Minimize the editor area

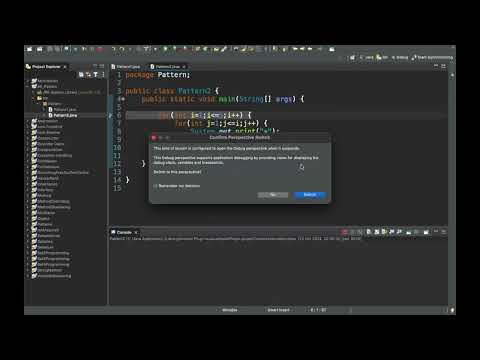pos(436,66)
